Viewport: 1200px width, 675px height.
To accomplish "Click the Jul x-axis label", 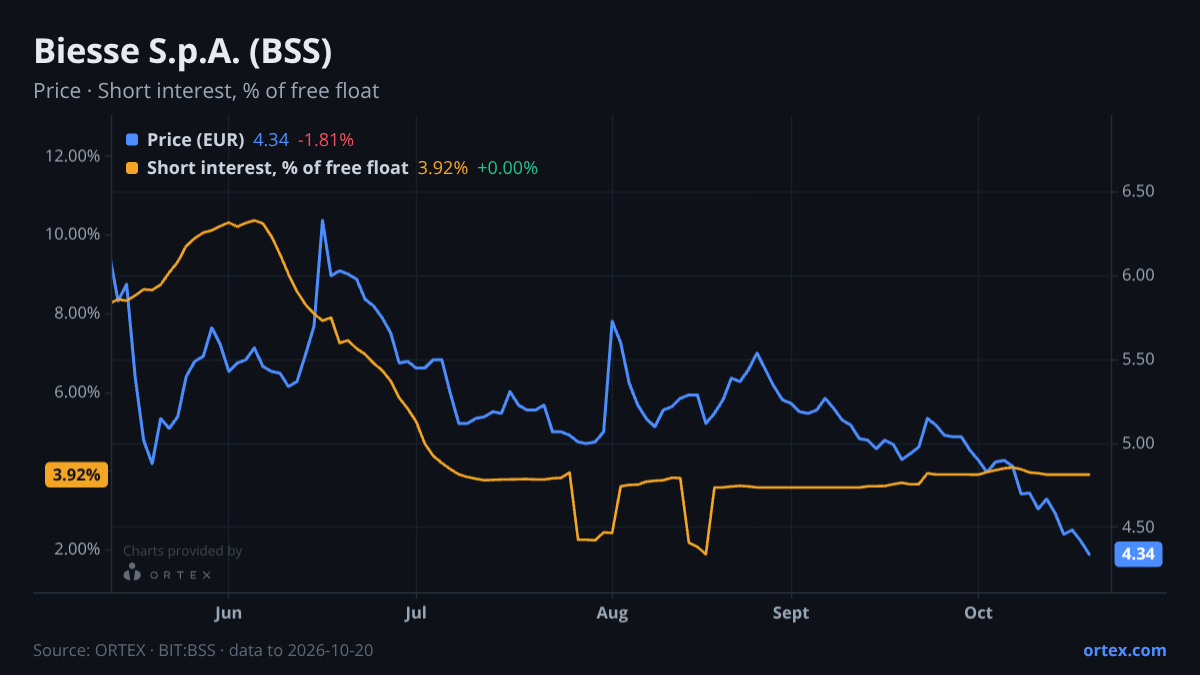I will click(416, 613).
